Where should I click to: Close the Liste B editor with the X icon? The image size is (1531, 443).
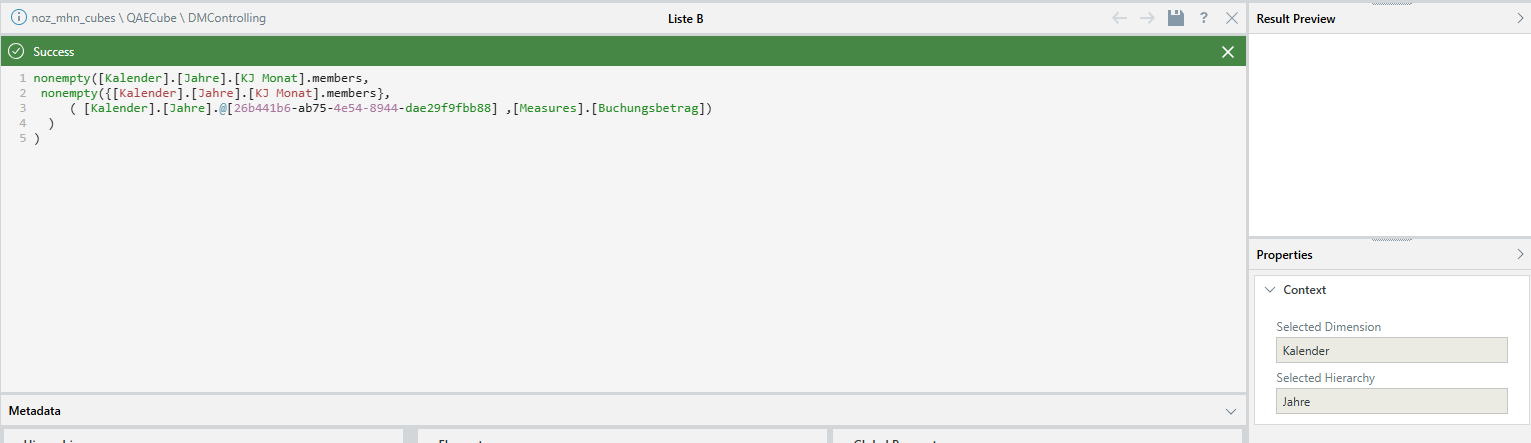pos(1232,18)
